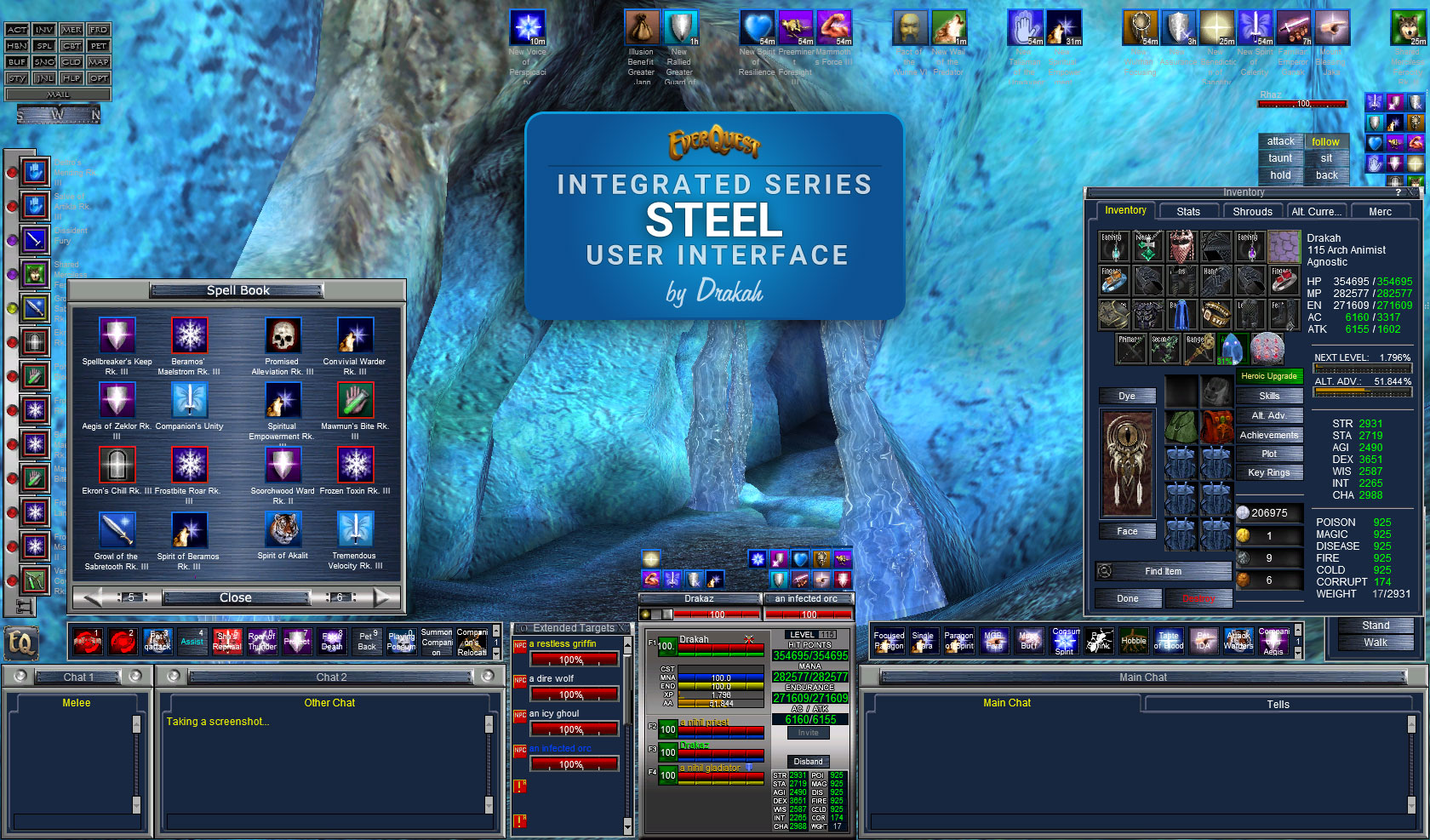Go to previous Spell Book page

[91, 597]
